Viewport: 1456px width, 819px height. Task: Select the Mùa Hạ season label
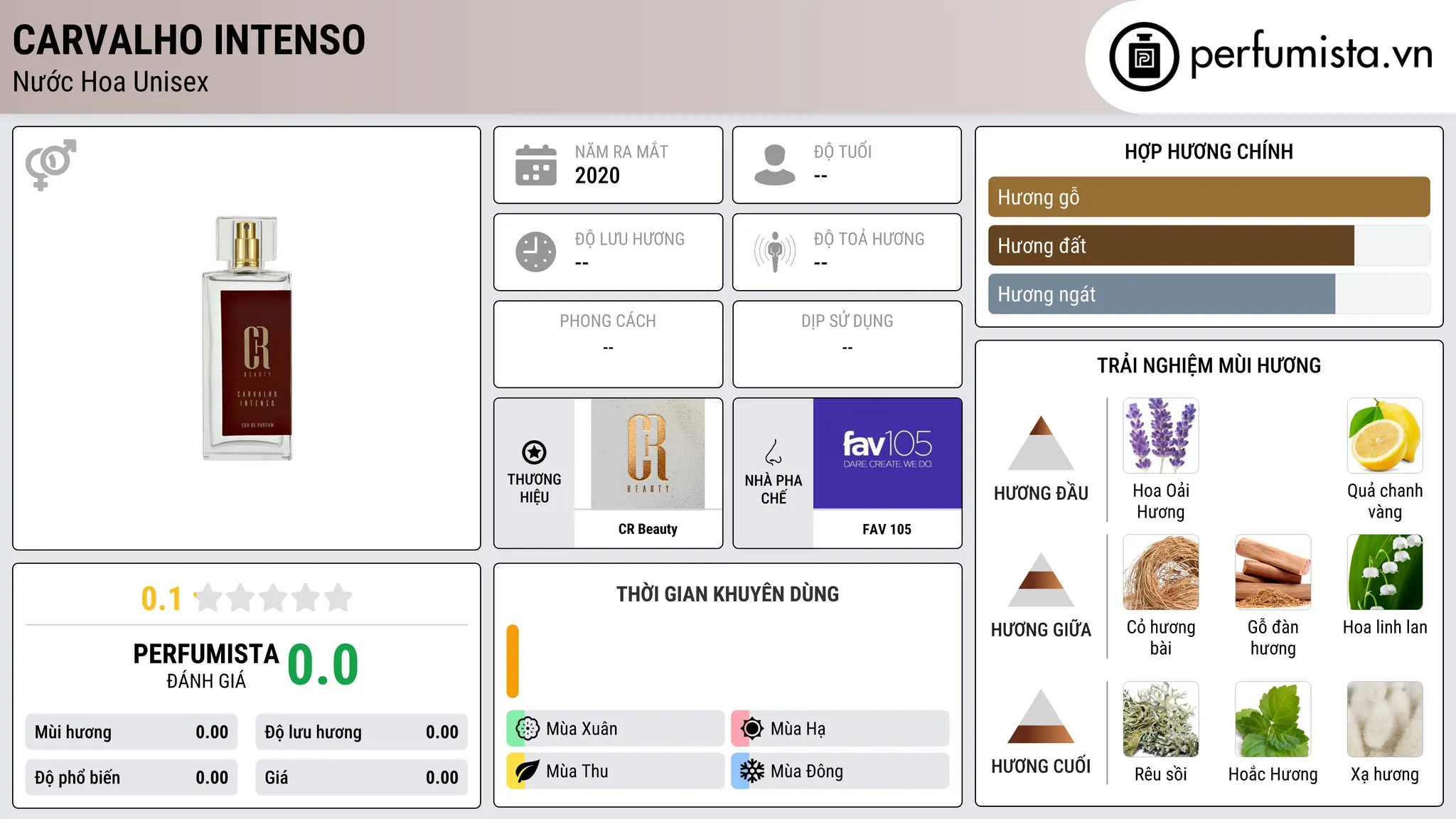coord(798,729)
